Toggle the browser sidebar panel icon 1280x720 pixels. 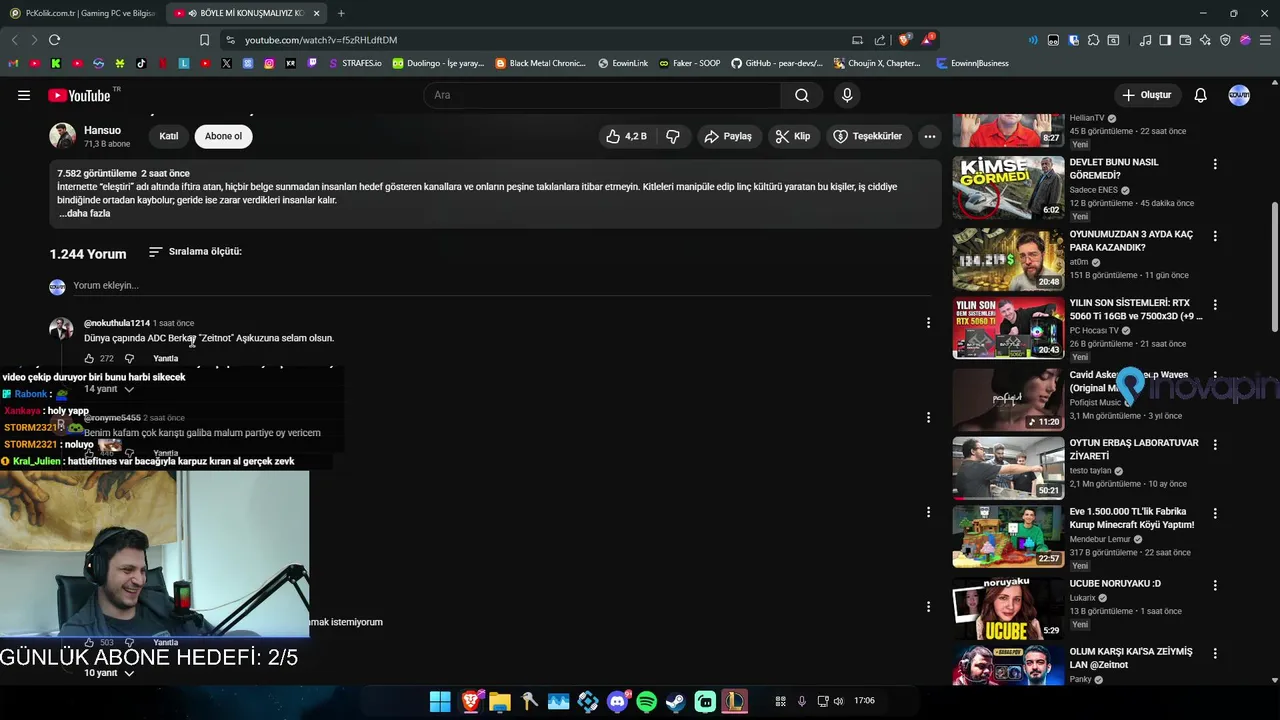point(1165,40)
